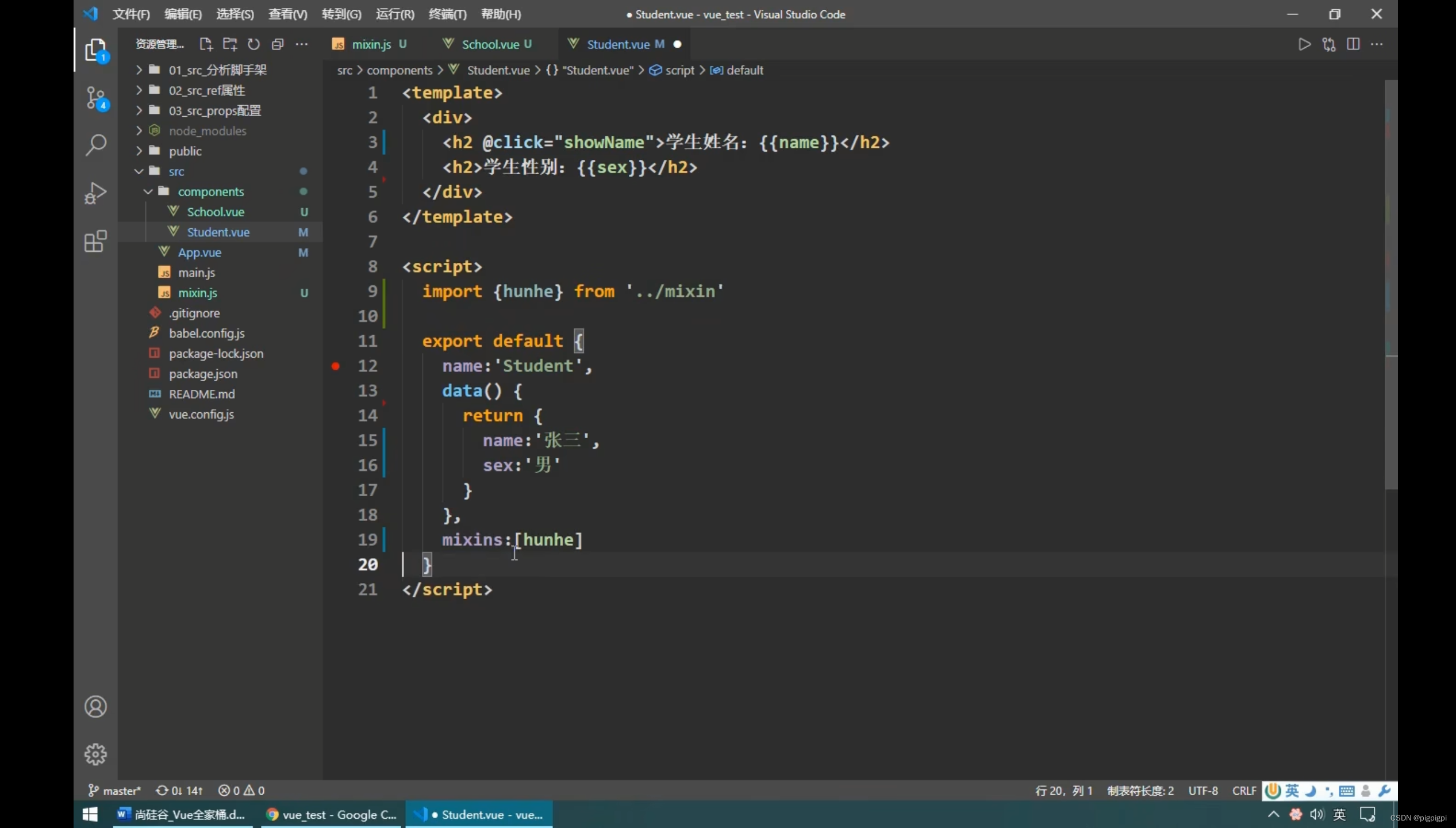Expand the 02_src_ref属性 folder
This screenshot has height=828, width=1456.
(206, 90)
